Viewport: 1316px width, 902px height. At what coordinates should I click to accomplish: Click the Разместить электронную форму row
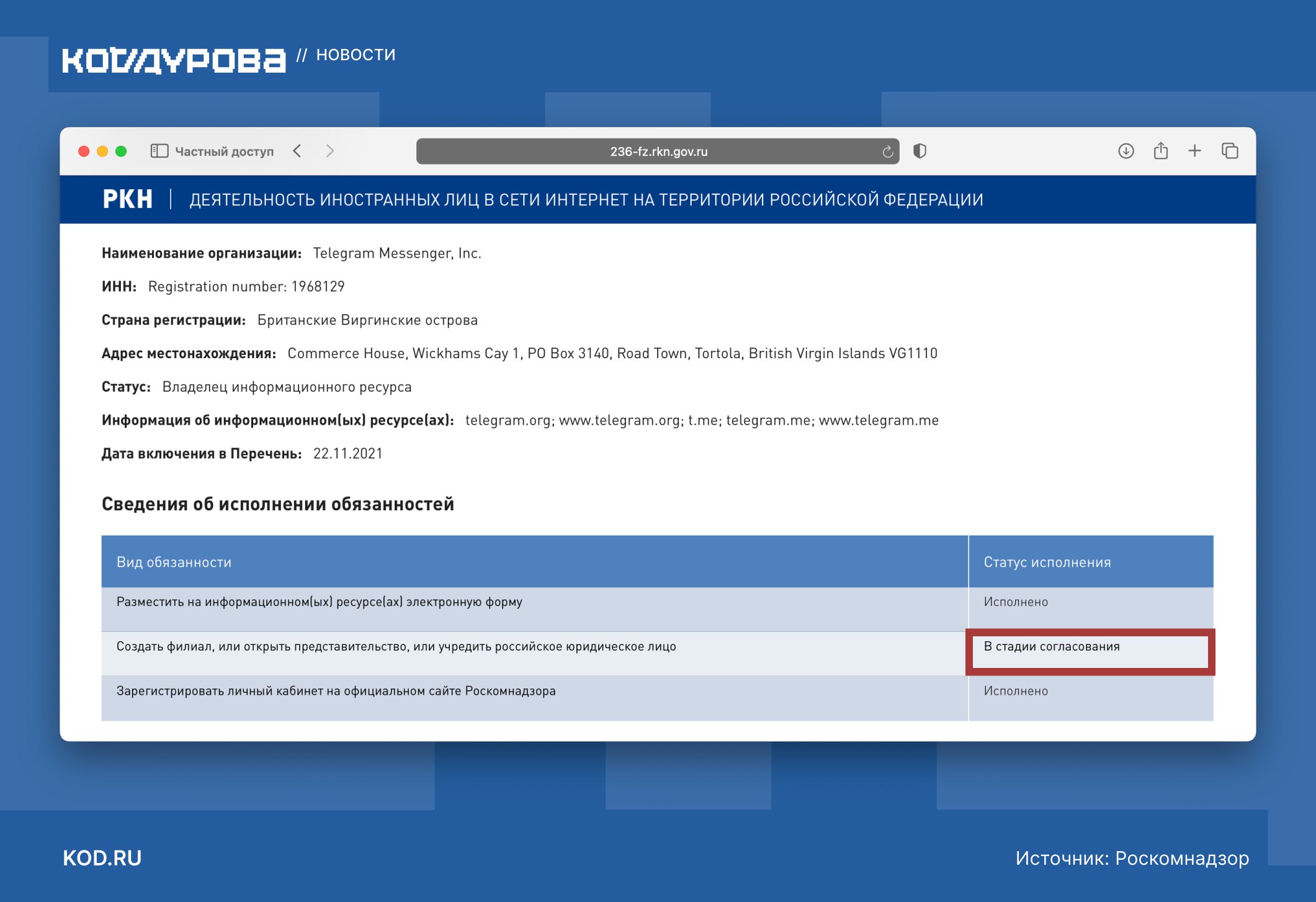pyautogui.click(x=534, y=609)
